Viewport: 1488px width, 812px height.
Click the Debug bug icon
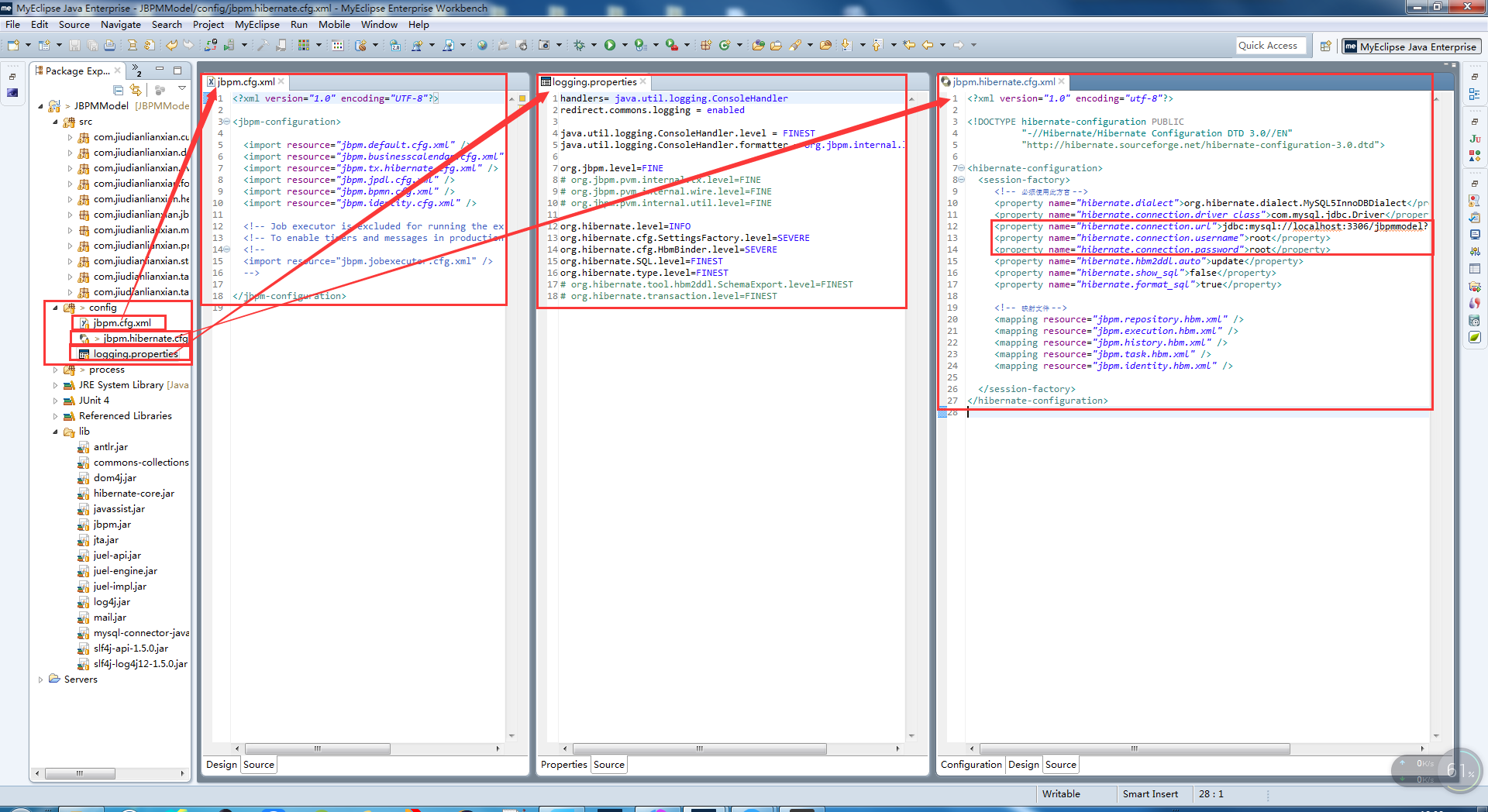579,46
